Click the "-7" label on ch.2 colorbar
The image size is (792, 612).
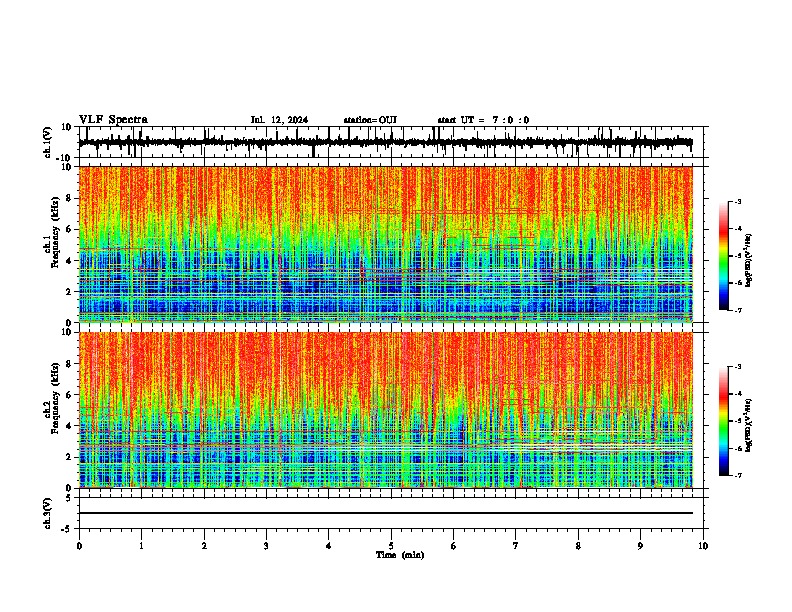pos(737,476)
